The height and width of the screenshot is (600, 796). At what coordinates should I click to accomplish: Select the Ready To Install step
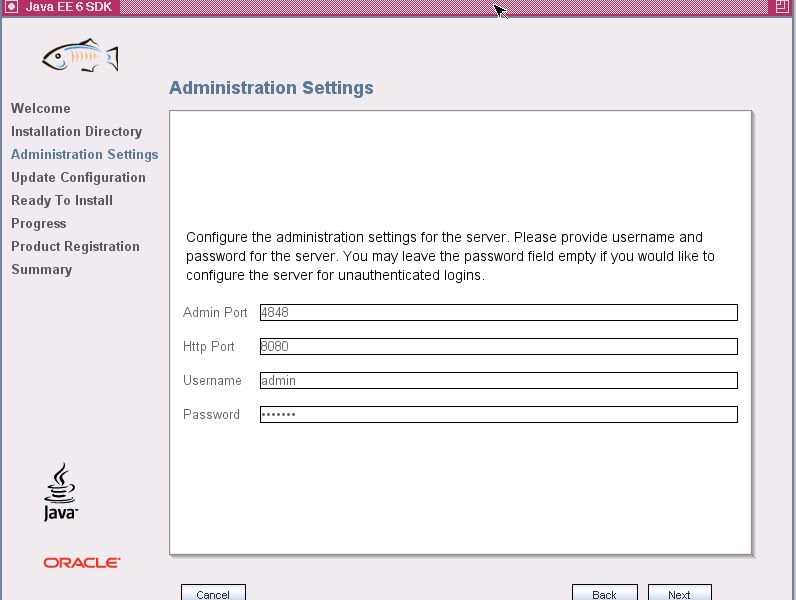(62, 201)
